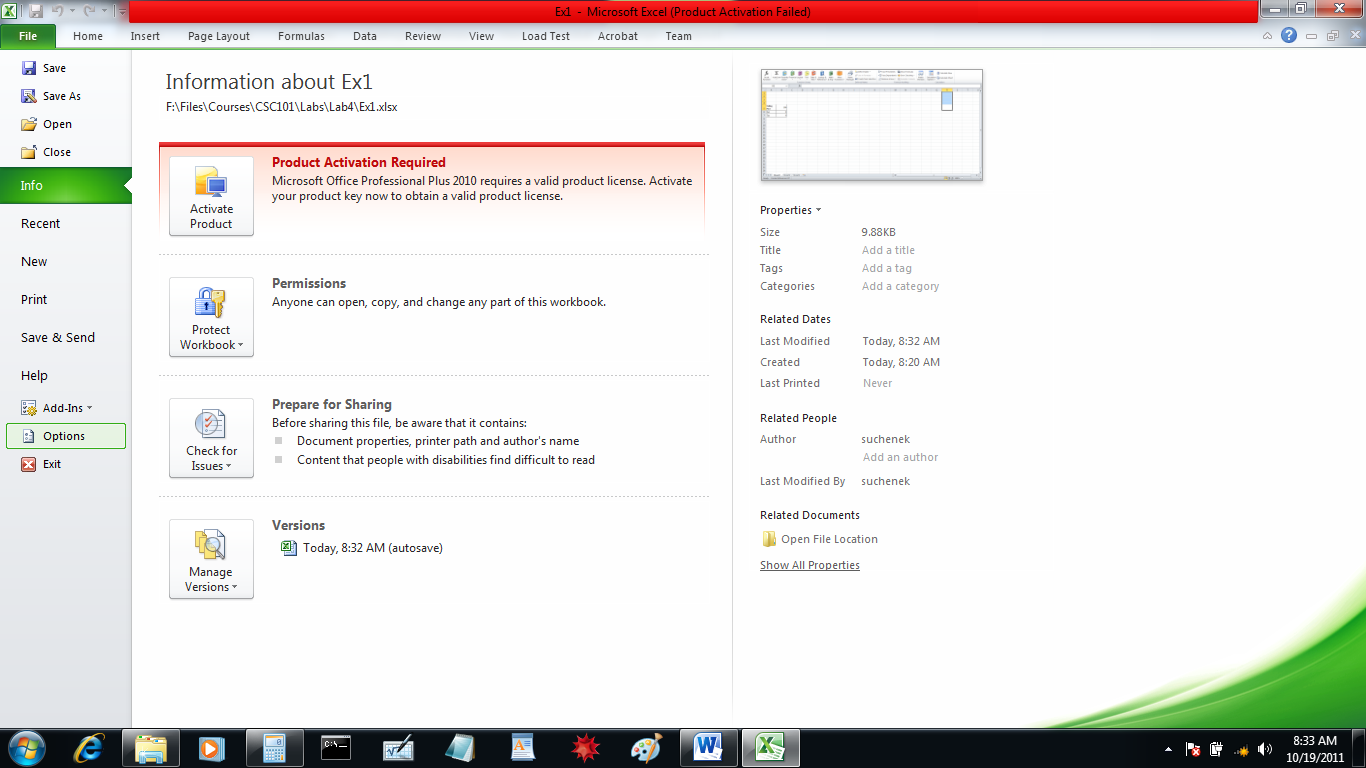
Task: Open Command Prompt from taskbar
Action: coord(335,748)
